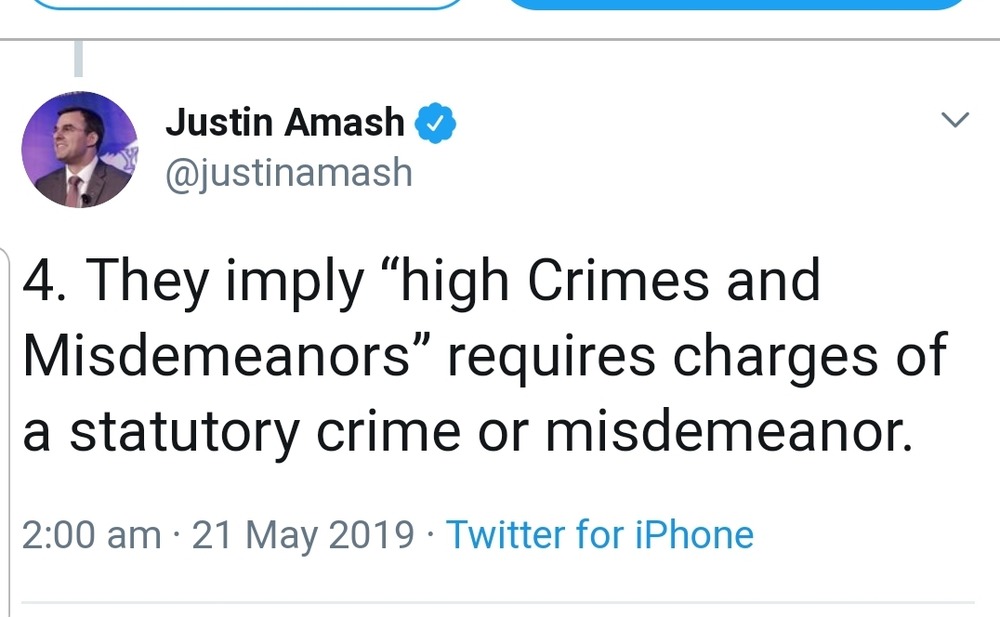
Task: Click the Twitter for iPhone source link
Action: pos(599,534)
